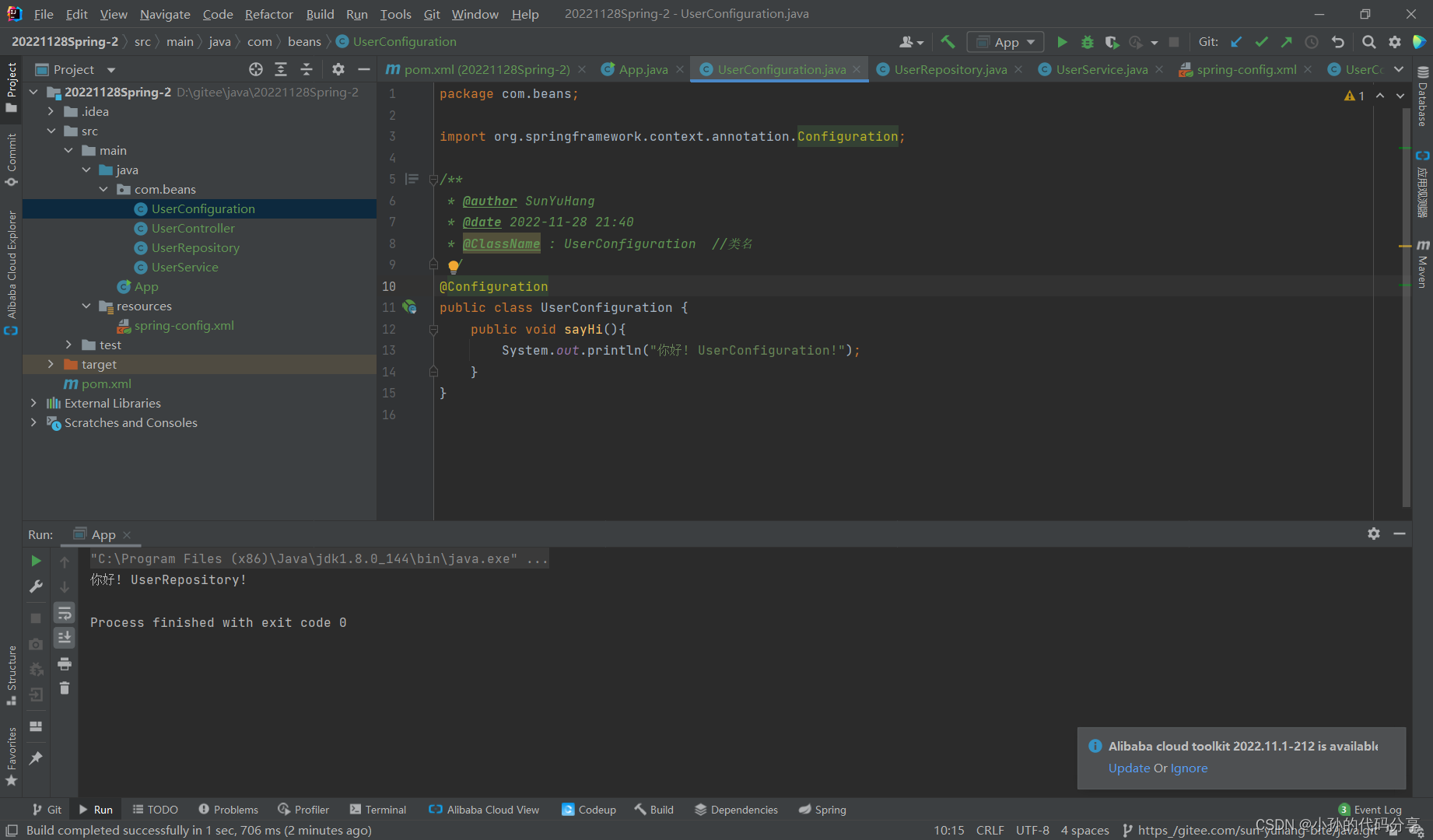Click the wrench icon in Run panel
The image size is (1433, 840).
click(x=36, y=586)
